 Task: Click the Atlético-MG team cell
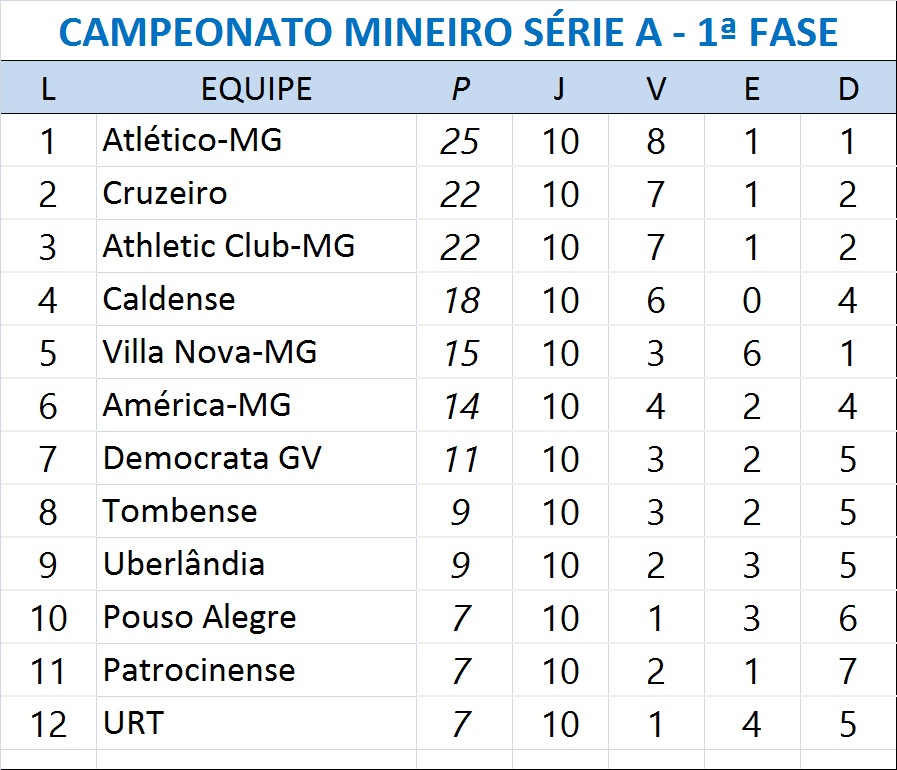tap(192, 141)
